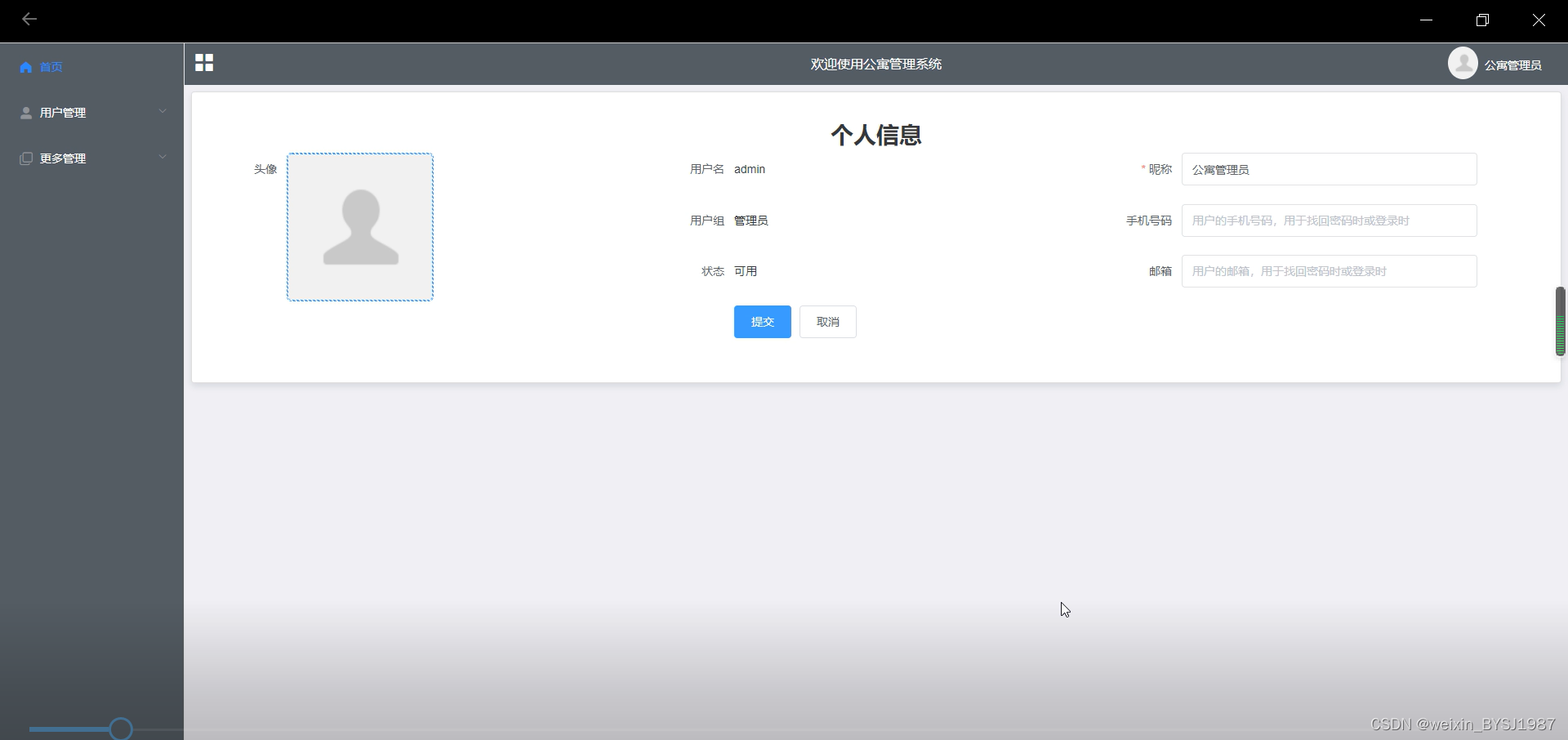Click the vertical scrollbar thumb on the right
1568x740 pixels.
point(1560,321)
